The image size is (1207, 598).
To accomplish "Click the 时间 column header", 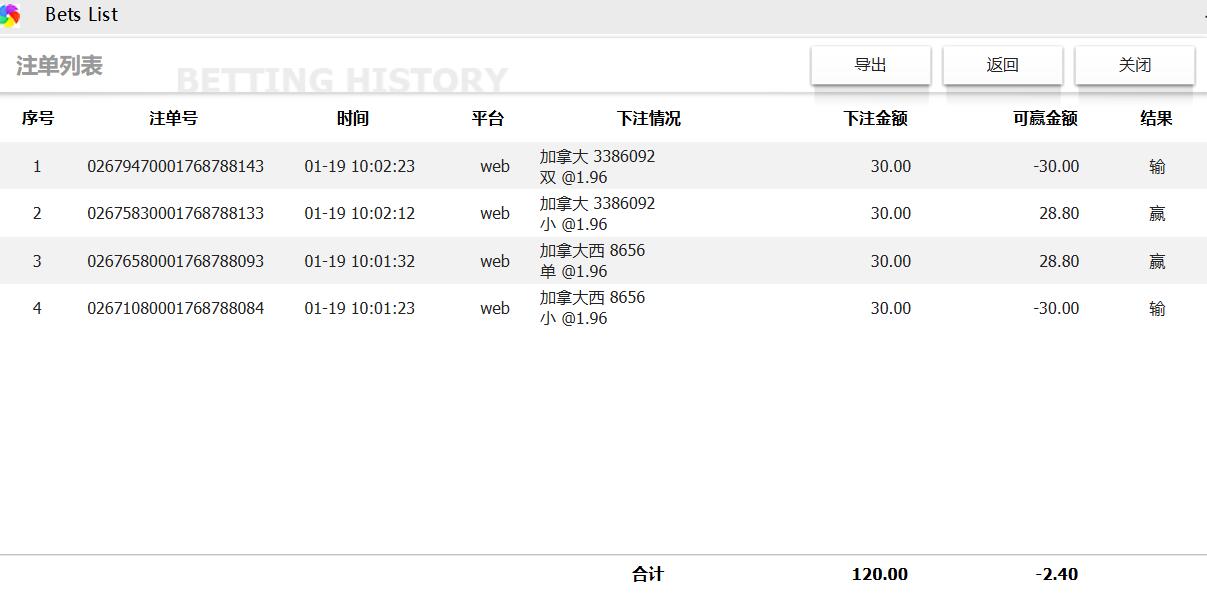I will 352,118.
